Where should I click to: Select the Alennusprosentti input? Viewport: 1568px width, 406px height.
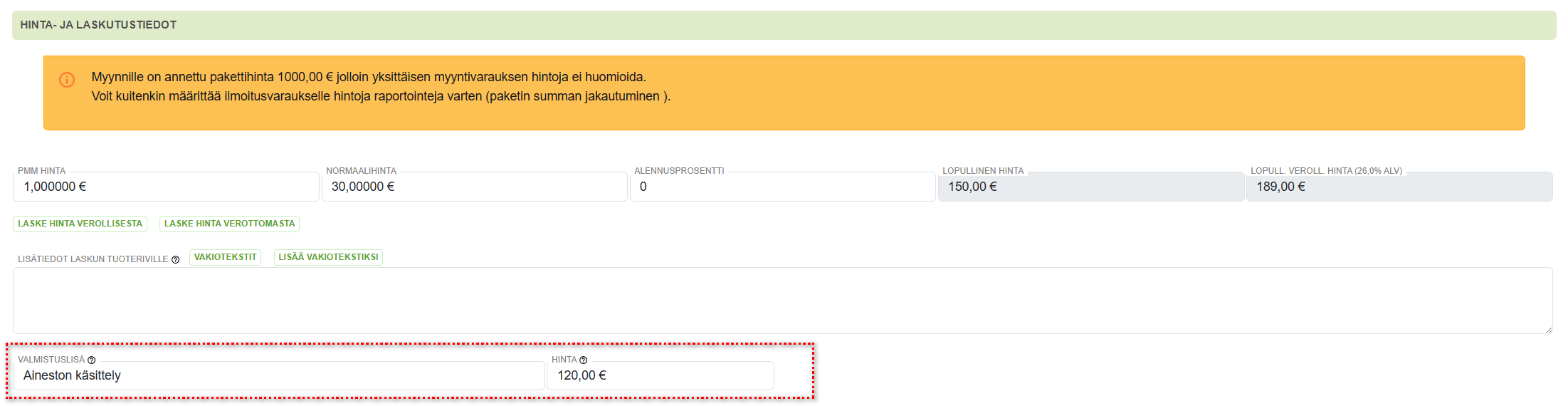[782, 187]
